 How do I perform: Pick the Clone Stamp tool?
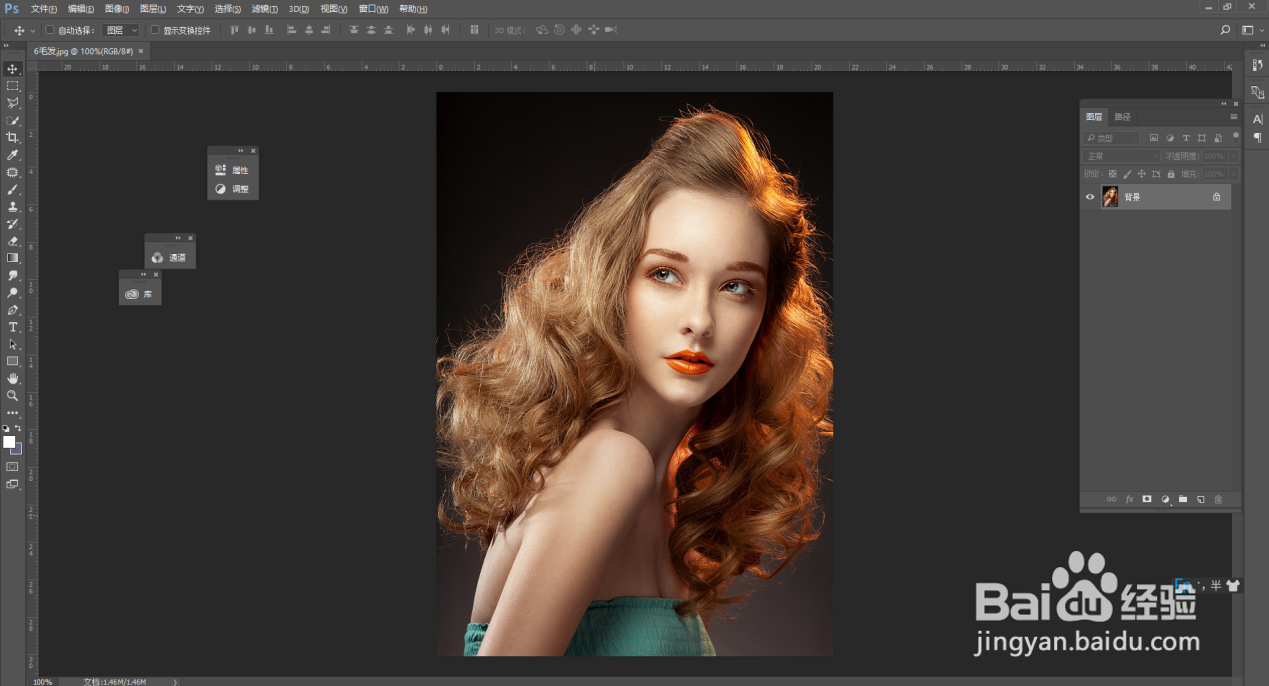click(x=13, y=206)
